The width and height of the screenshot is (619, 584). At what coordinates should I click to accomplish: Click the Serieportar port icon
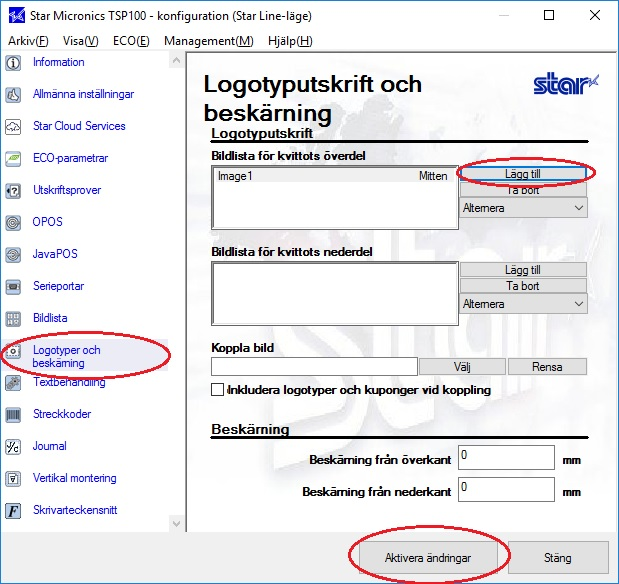13,287
